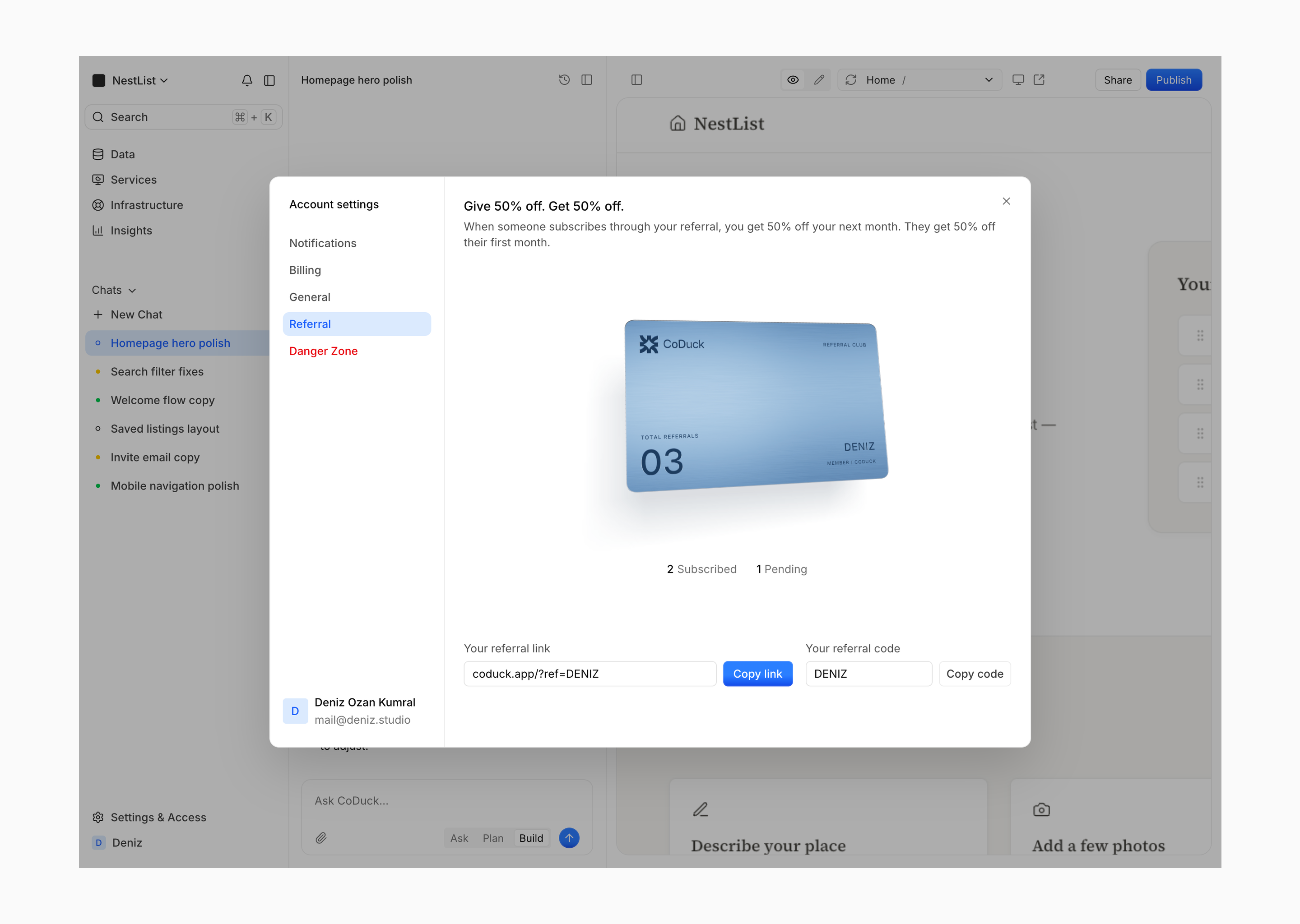
Task: Select Build mode
Action: 531,838
